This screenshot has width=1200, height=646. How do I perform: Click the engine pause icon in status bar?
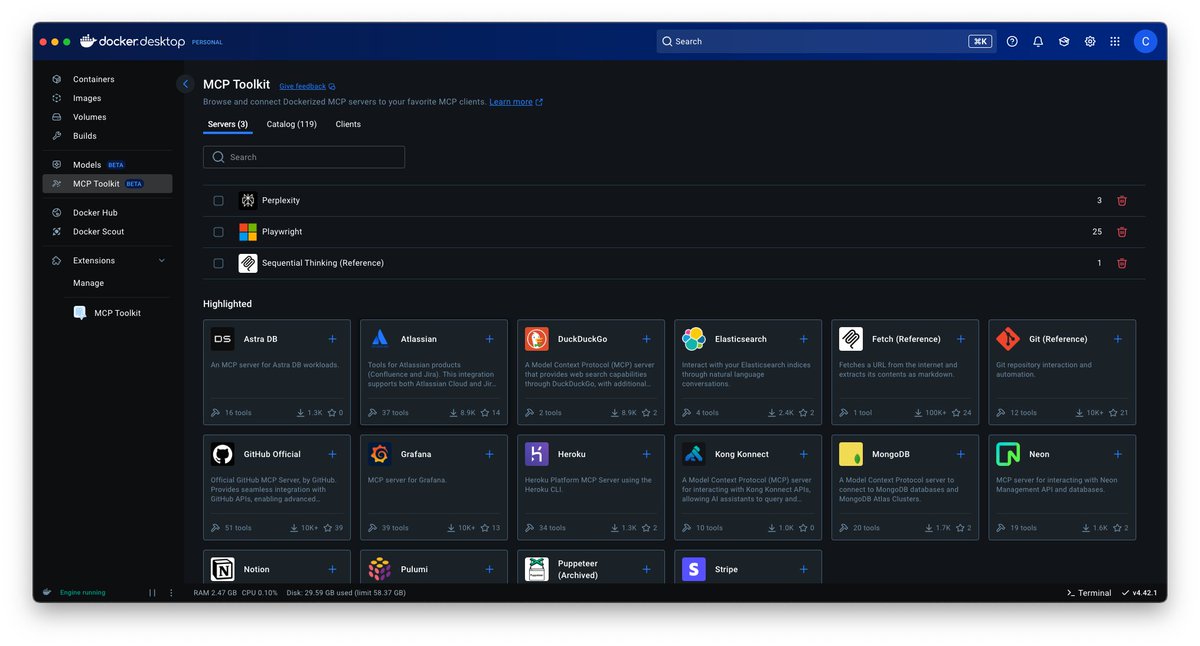coord(152,593)
